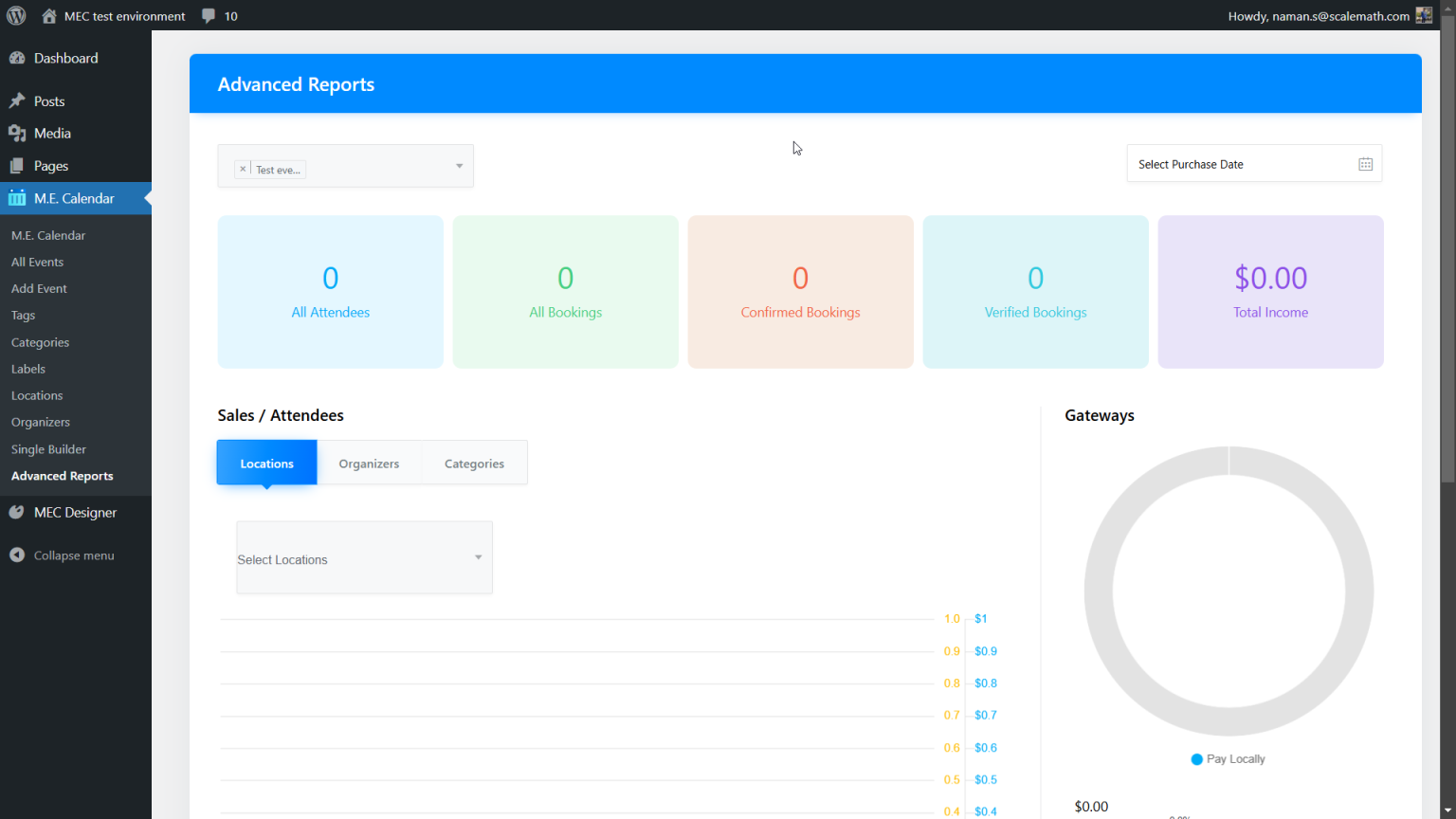Select the Posts pushpin icon
This screenshot has width=1456, height=819.
[x=16, y=100]
